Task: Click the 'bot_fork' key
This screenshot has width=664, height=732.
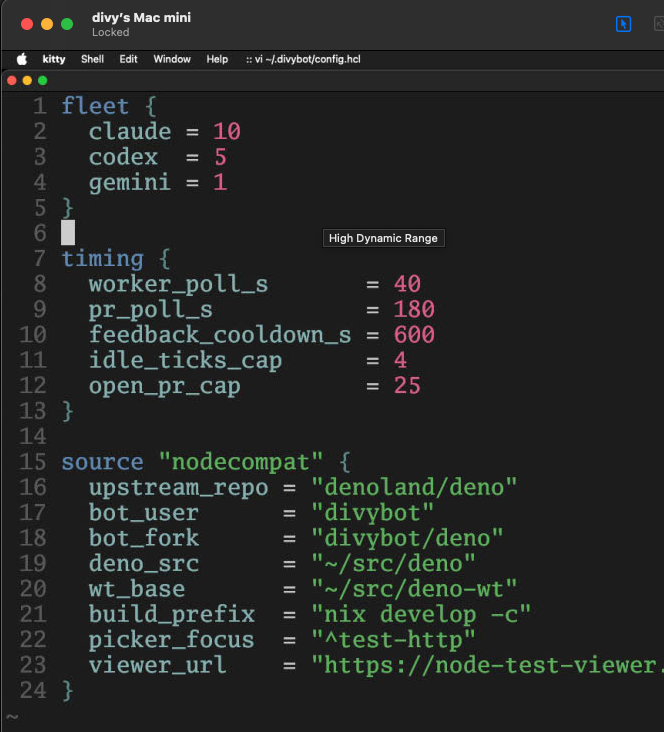Action: (x=144, y=538)
